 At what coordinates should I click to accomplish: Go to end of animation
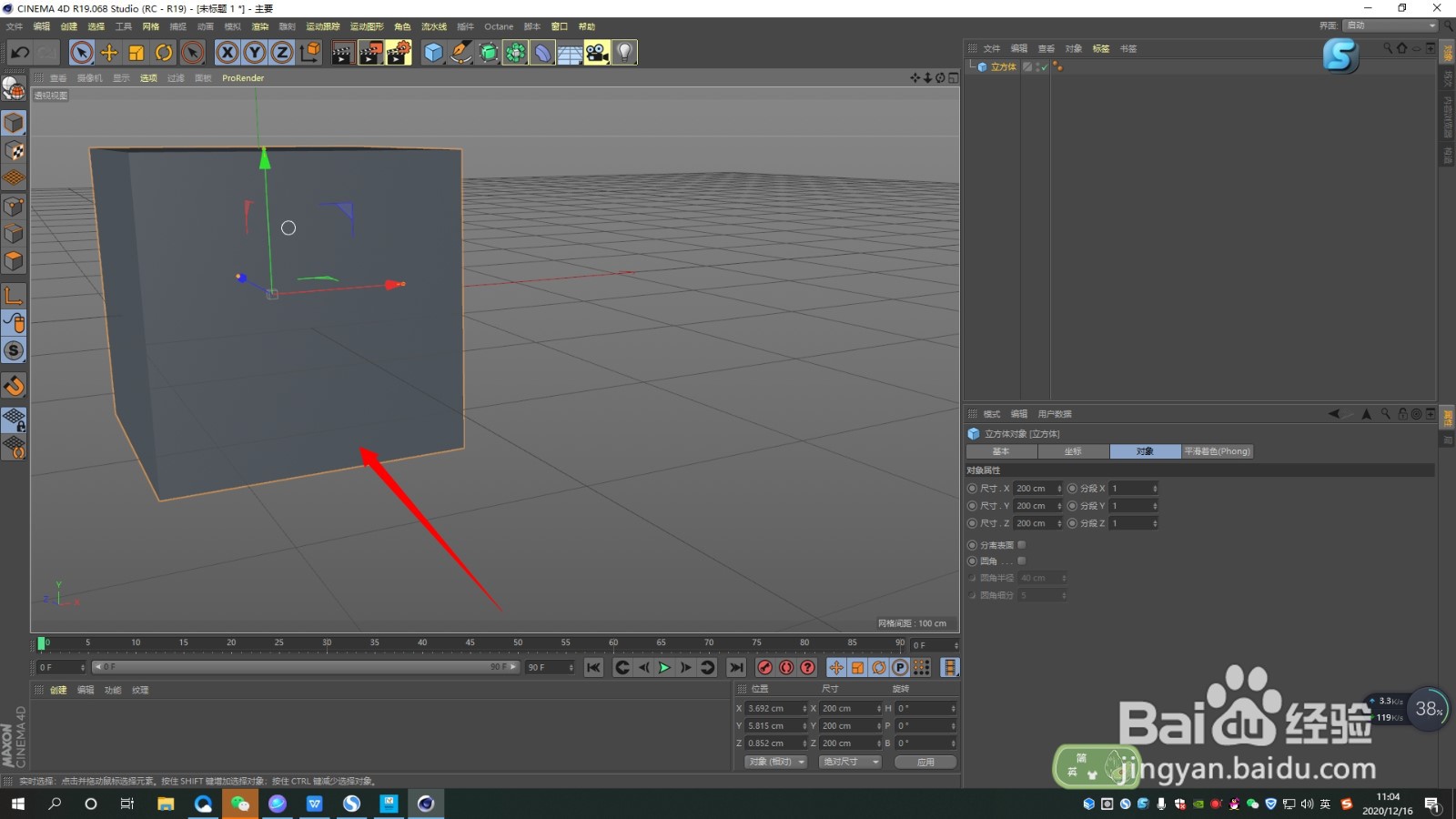(736, 668)
